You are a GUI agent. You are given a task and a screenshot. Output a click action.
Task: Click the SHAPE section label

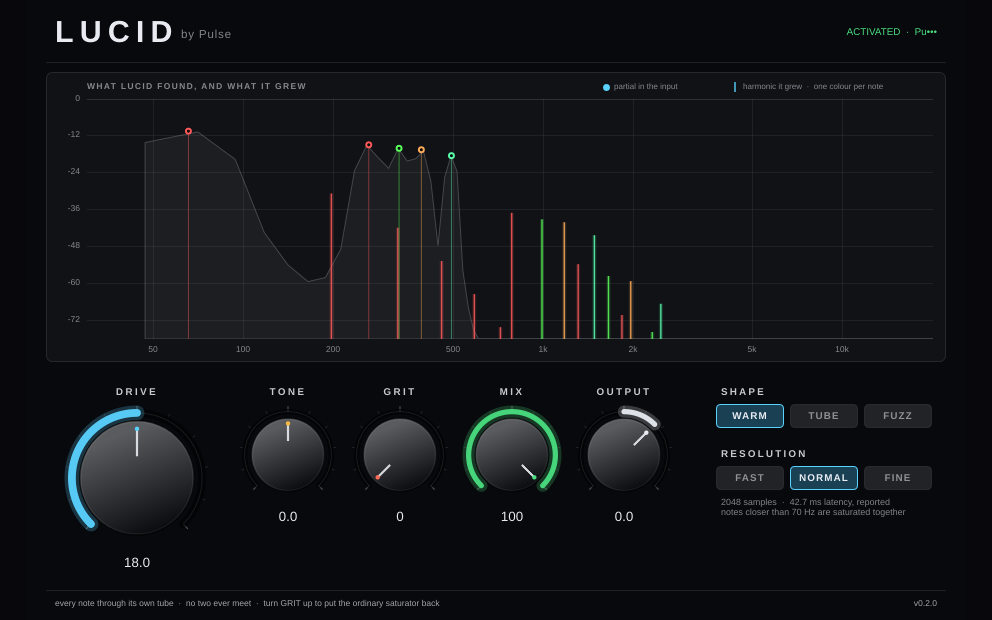click(743, 392)
